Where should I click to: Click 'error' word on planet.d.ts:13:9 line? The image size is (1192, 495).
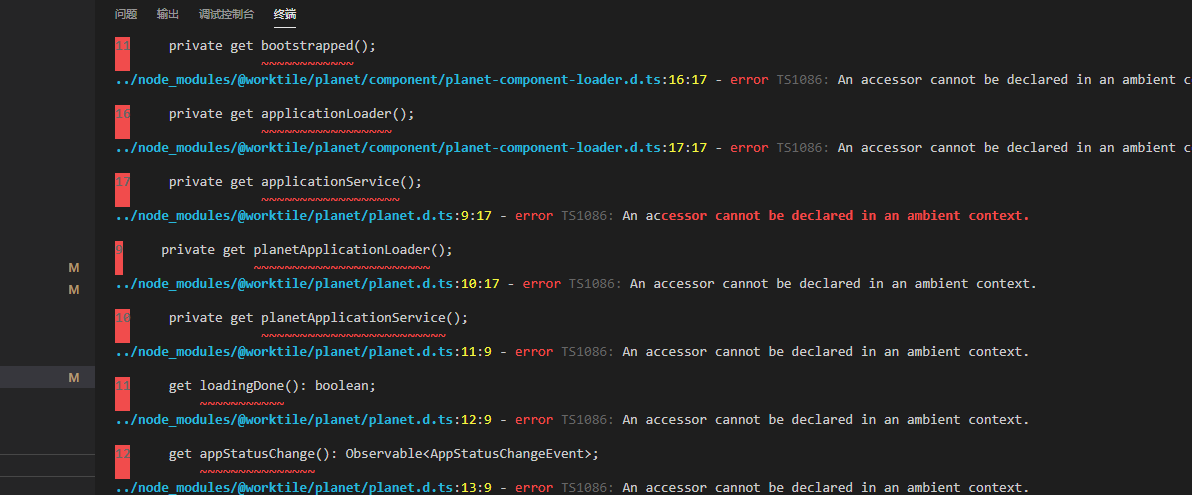point(534,487)
